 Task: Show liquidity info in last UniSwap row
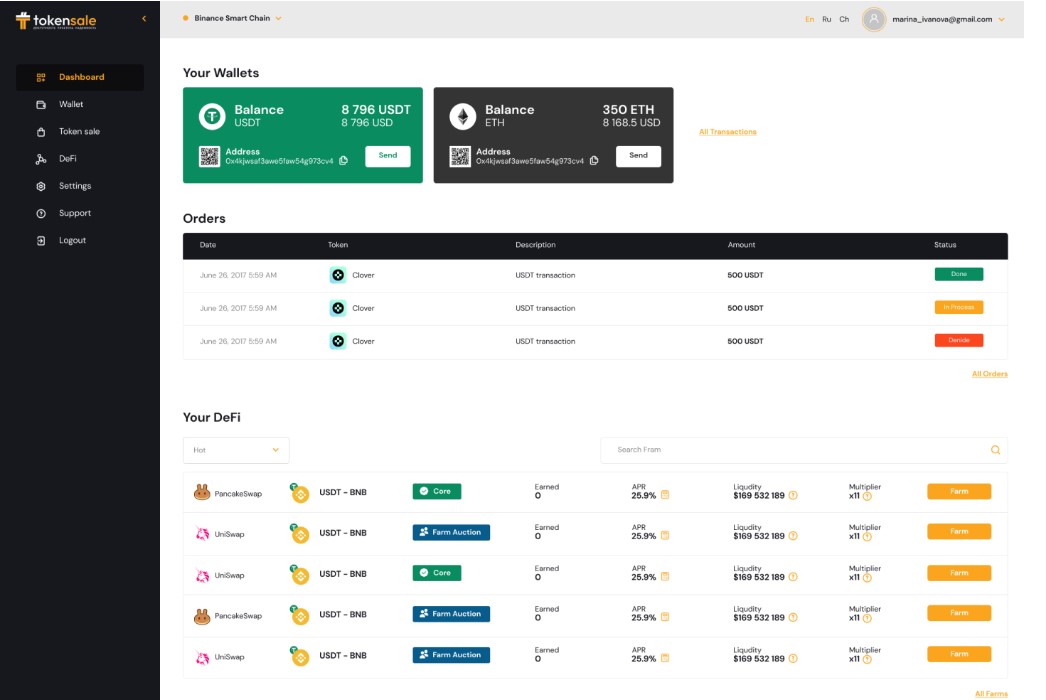(x=793, y=658)
